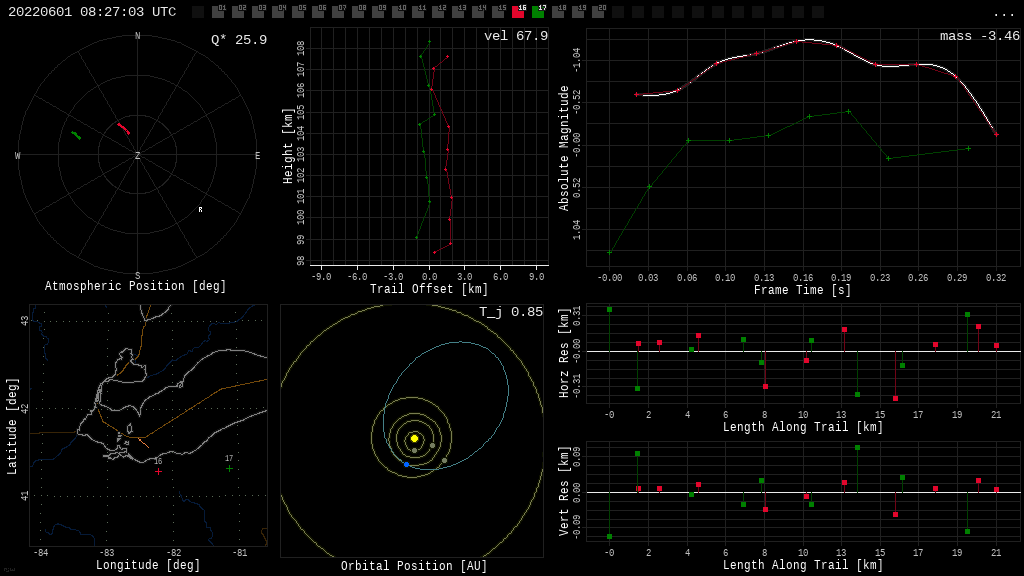Click the vel 67.9 velocity readout
1024x576 pixels.
click(515, 36)
